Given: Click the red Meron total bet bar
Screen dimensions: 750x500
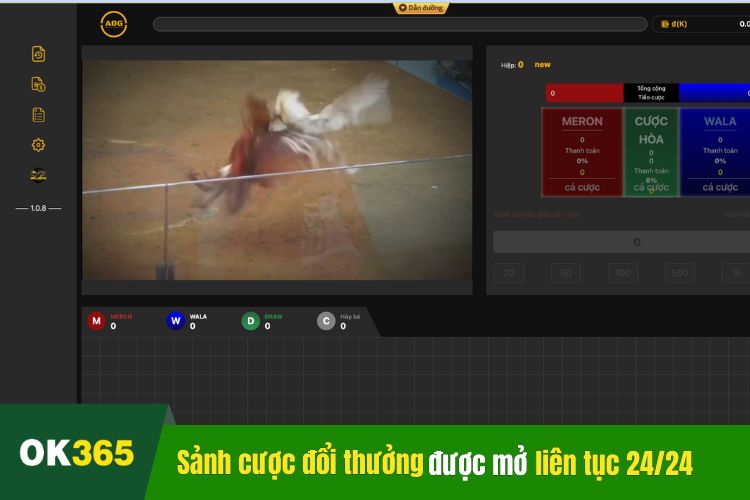Looking at the screenshot, I should (x=585, y=93).
